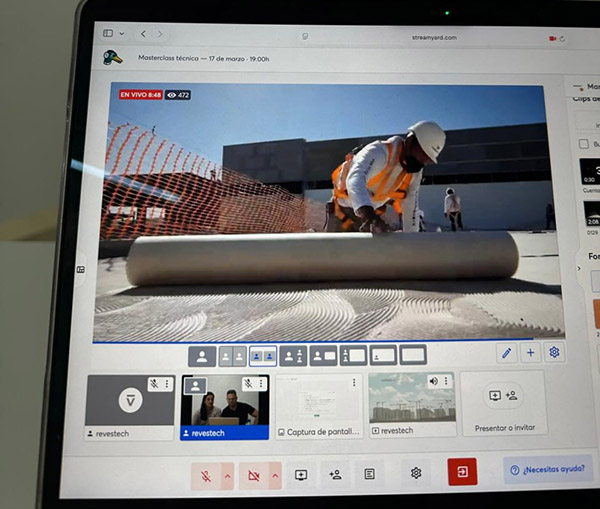The height and width of the screenshot is (509, 600).
Task: Click the EN VIVO 8:48 live badge
Action: (x=141, y=95)
